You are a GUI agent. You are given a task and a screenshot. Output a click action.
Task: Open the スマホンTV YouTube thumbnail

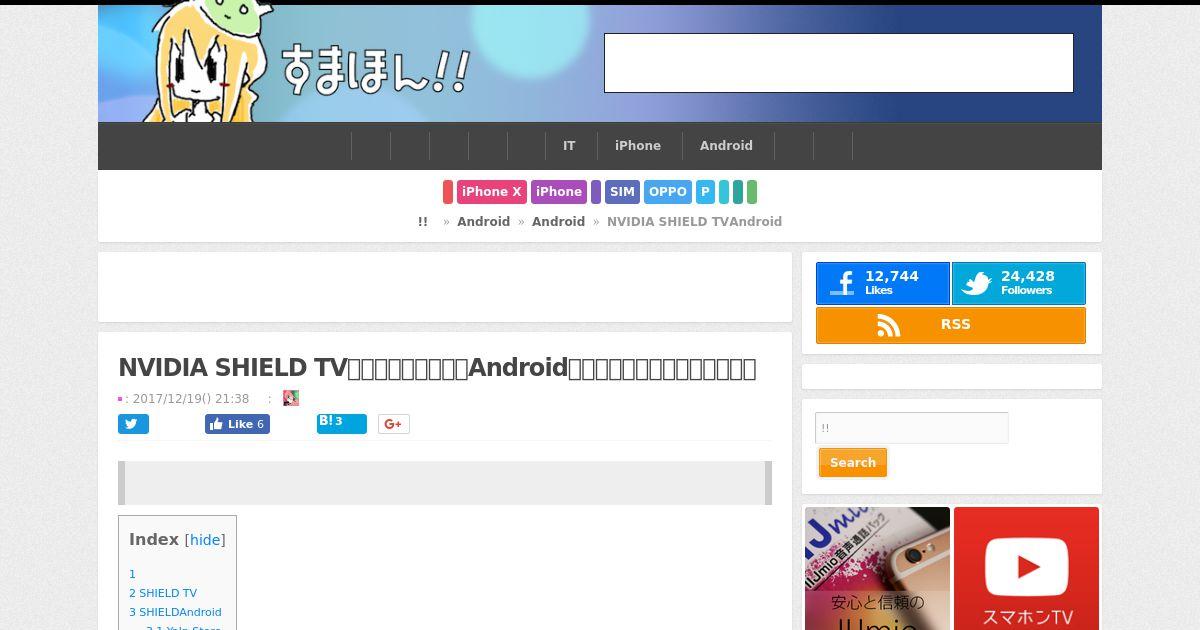(1026, 568)
